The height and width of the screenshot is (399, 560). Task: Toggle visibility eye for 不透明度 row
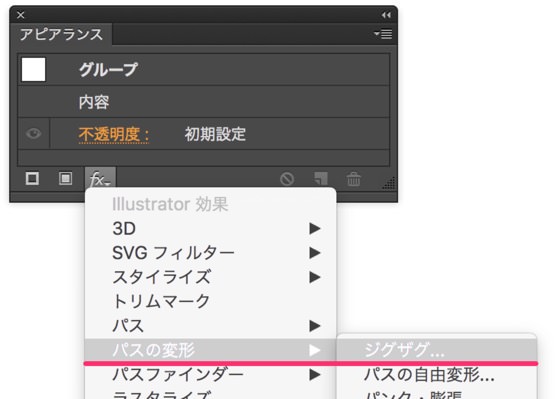(34, 134)
